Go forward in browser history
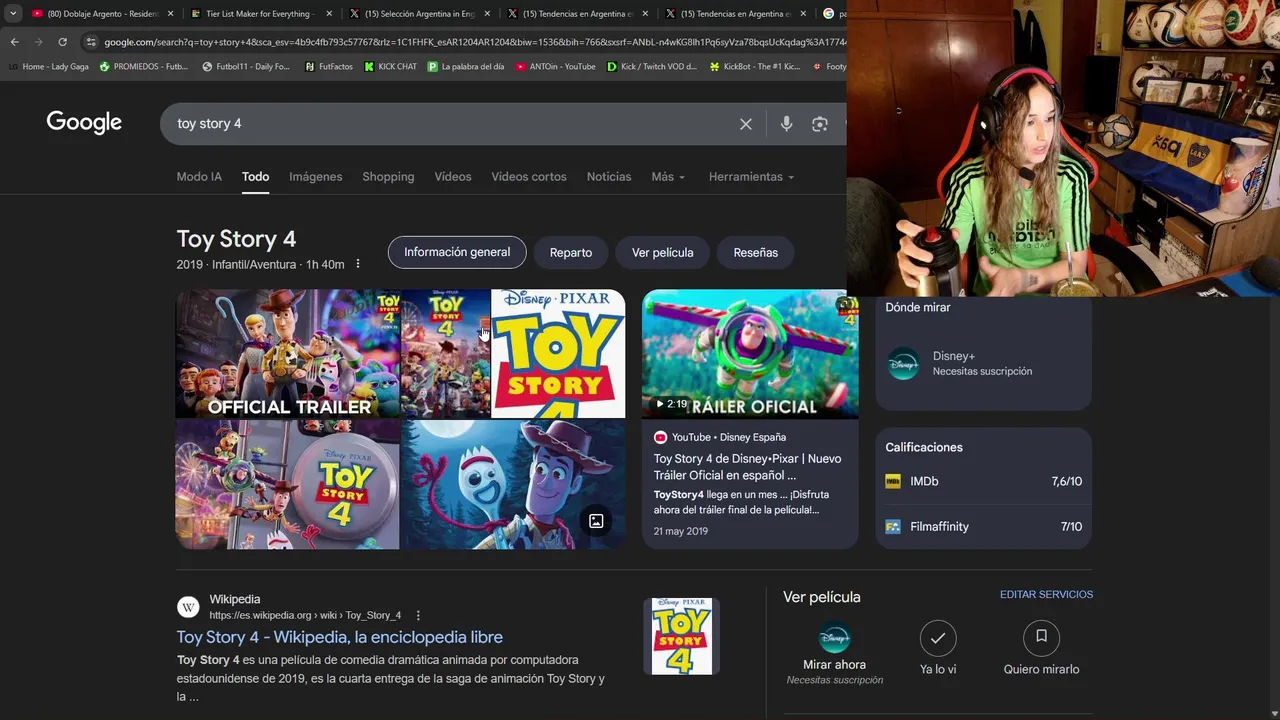This screenshot has height=720, width=1280. (38, 42)
